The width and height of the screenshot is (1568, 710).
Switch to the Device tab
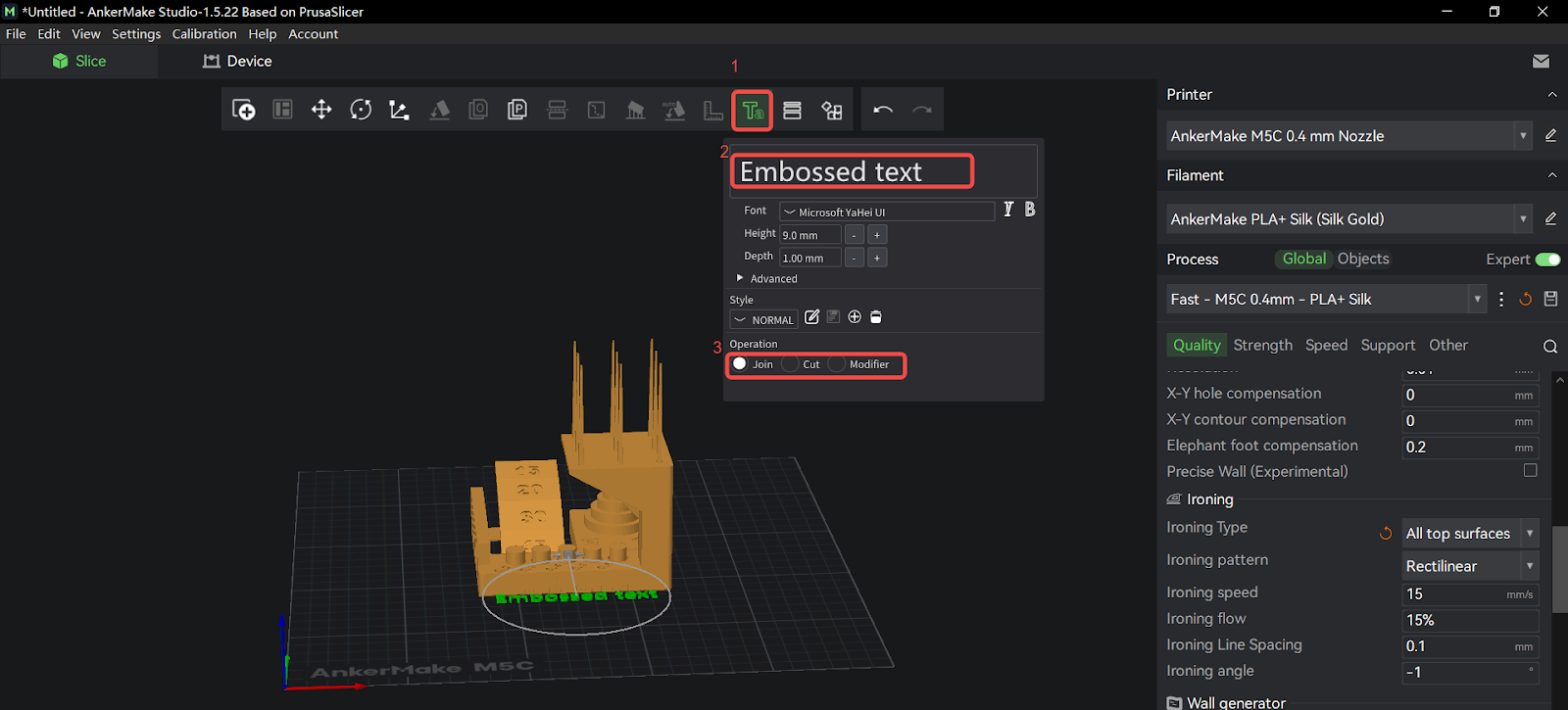pyautogui.click(x=237, y=61)
